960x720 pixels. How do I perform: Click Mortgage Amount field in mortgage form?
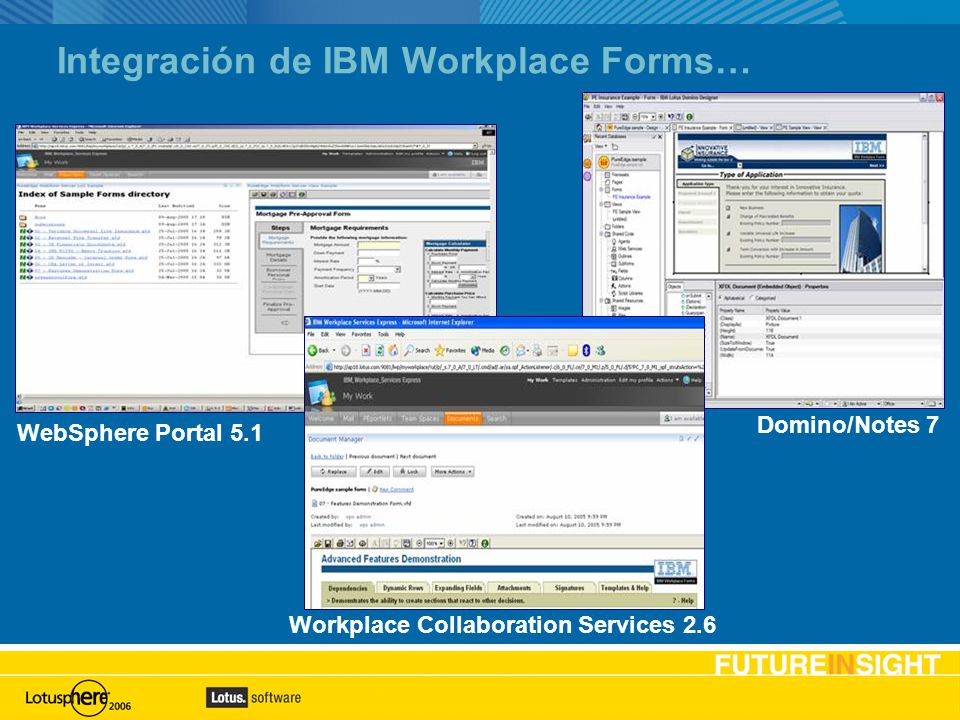378,245
